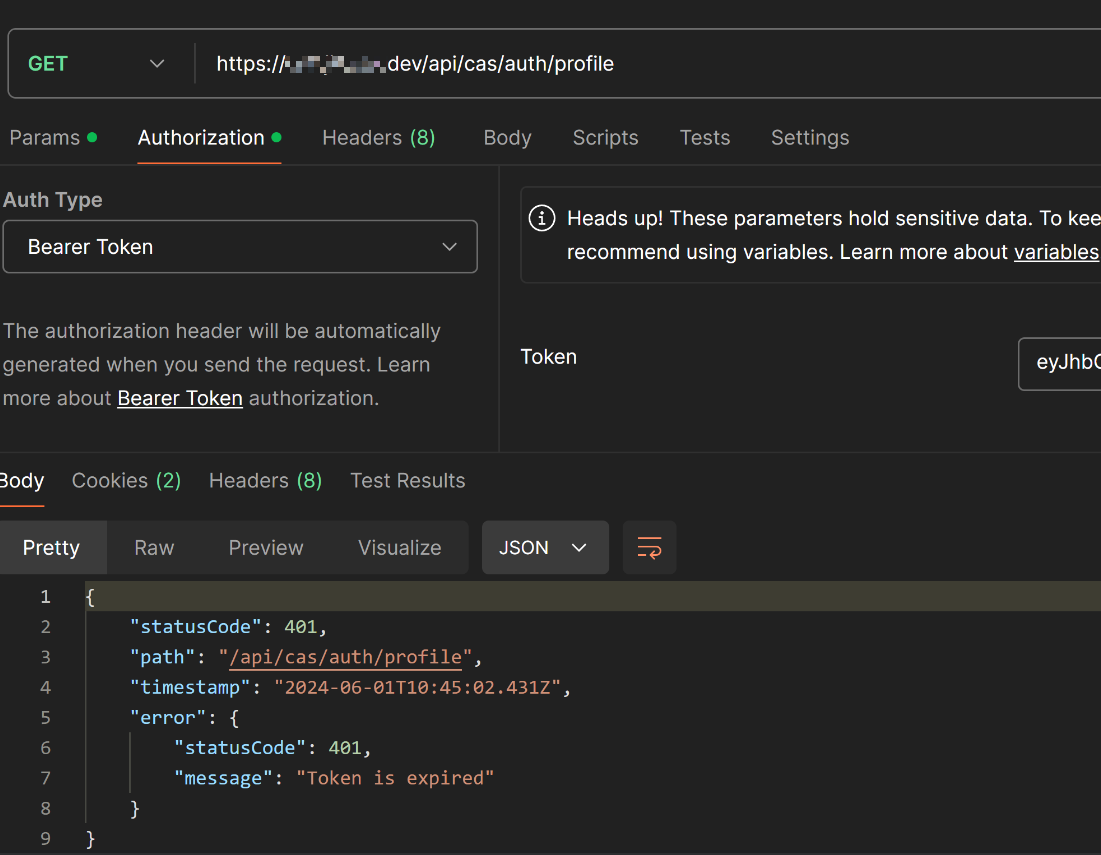Click the timestamp value "2024-06-01T10:45:02.431Z"
The width and height of the screenshot is (1101, 855).
coord(417,687)
